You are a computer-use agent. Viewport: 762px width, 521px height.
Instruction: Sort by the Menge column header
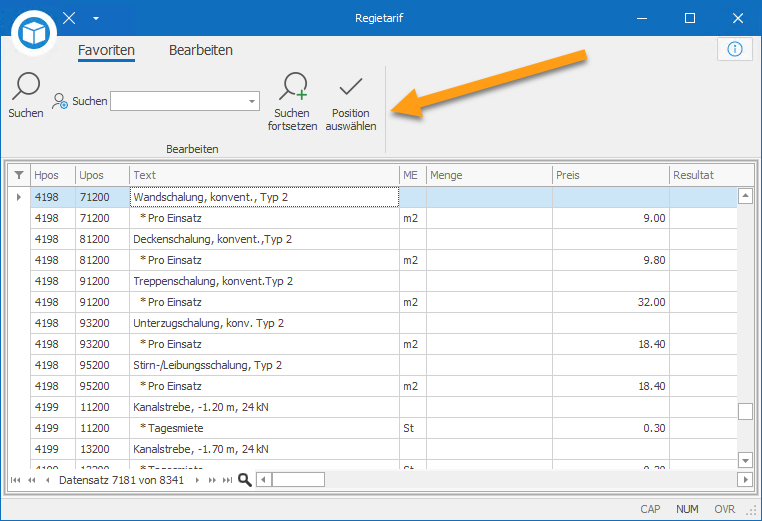(489, 175)
